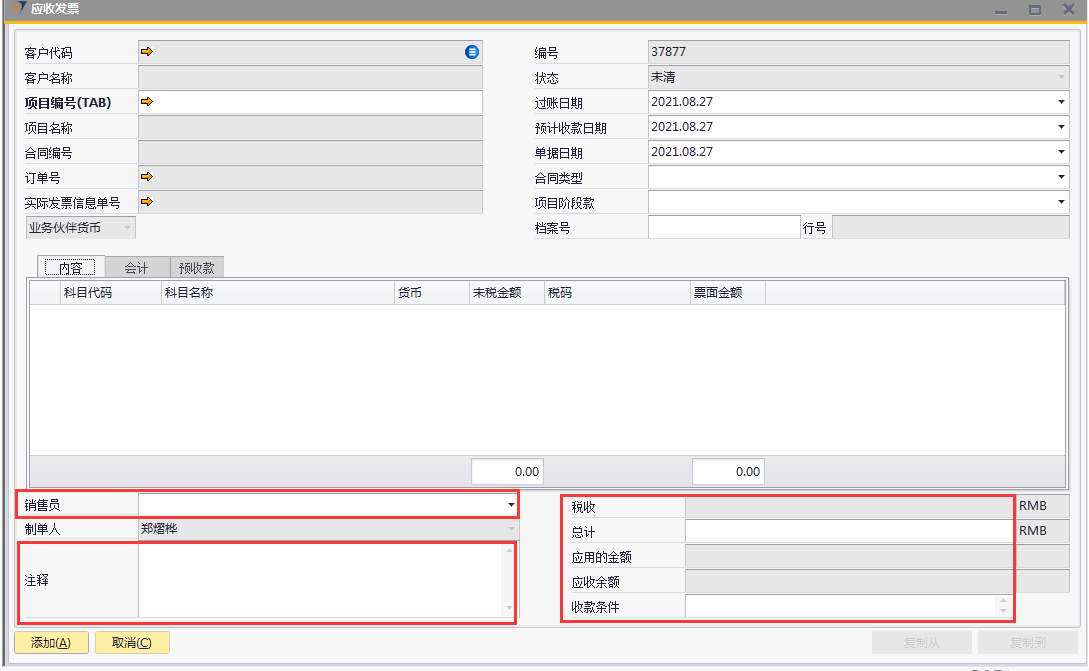Expand the project stage payment dropdown
Image resolution: width=1089 pixels, height=671 pixels.
(1060, 202)
